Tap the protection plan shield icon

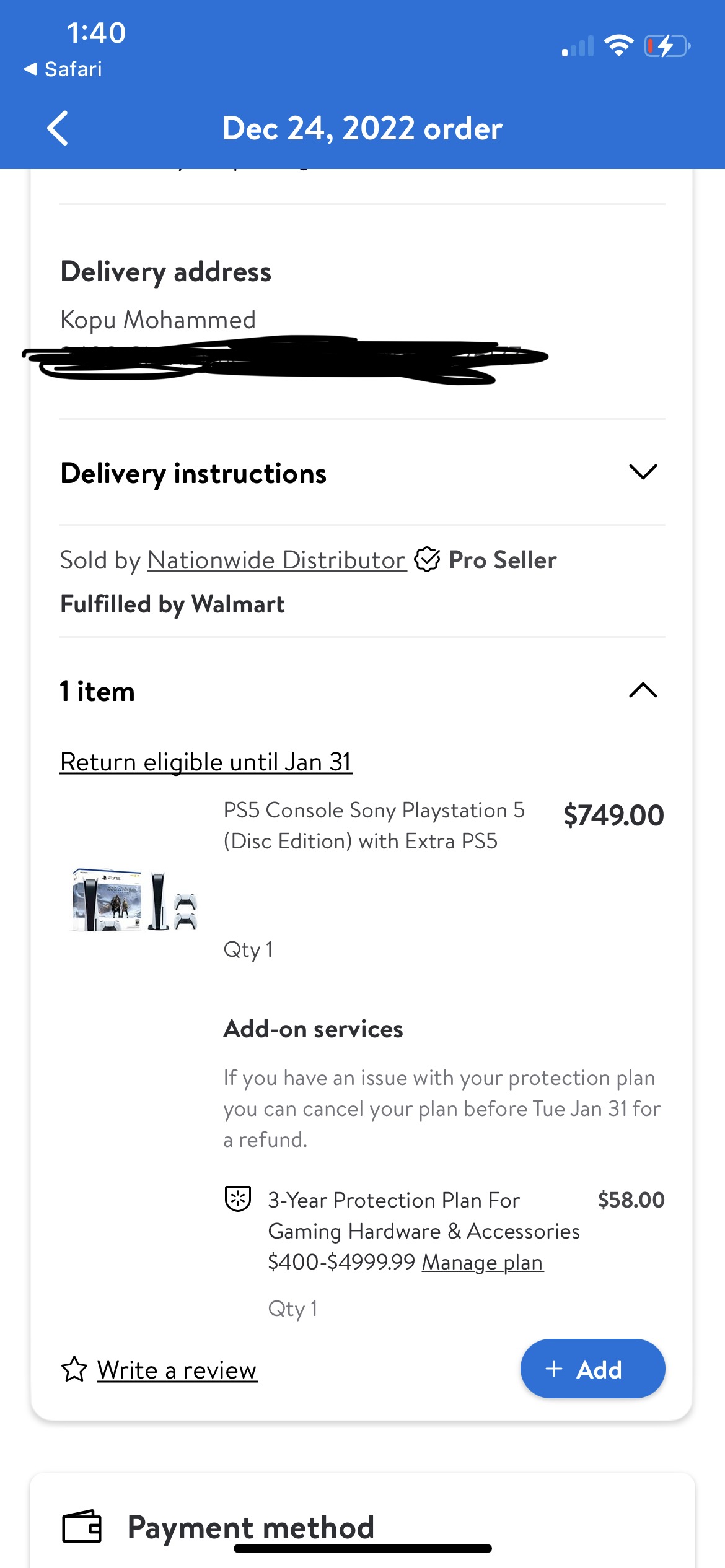pos(237,1198)
